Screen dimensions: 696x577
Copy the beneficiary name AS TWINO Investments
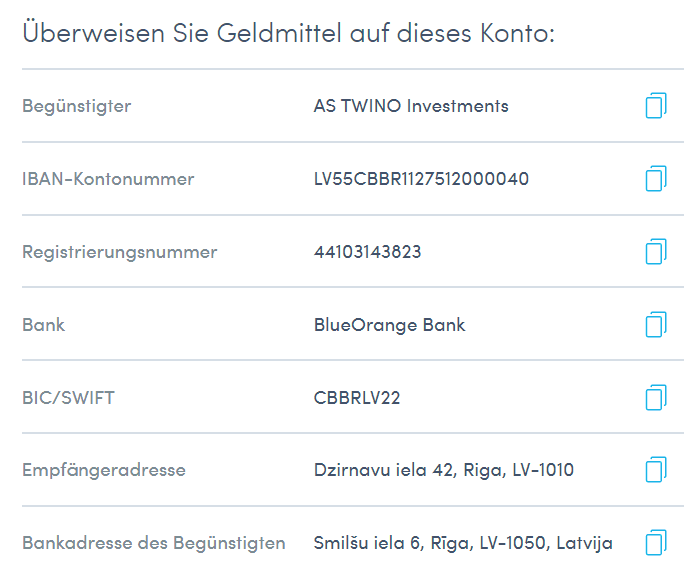click(x=656, y=105)
